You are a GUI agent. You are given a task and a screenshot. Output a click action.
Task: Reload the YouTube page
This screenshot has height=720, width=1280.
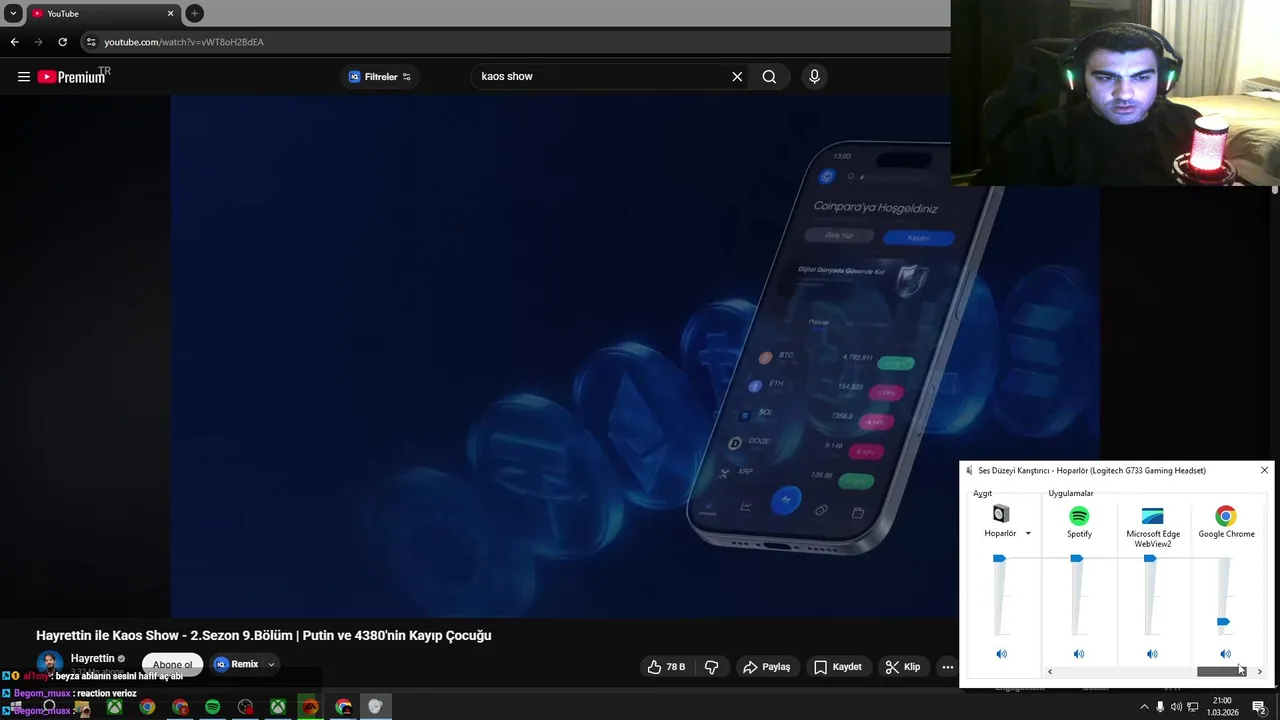(x=62, y=42)
